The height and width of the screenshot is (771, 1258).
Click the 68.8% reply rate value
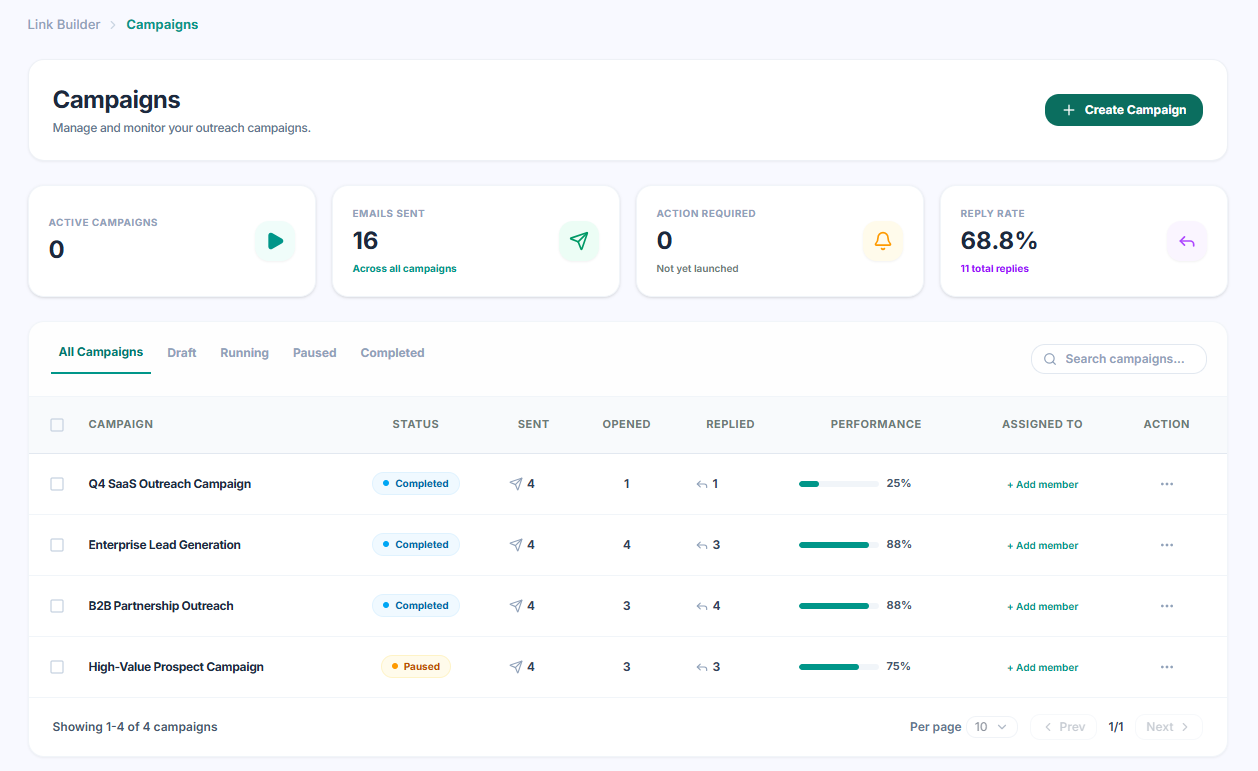point(999,241)
